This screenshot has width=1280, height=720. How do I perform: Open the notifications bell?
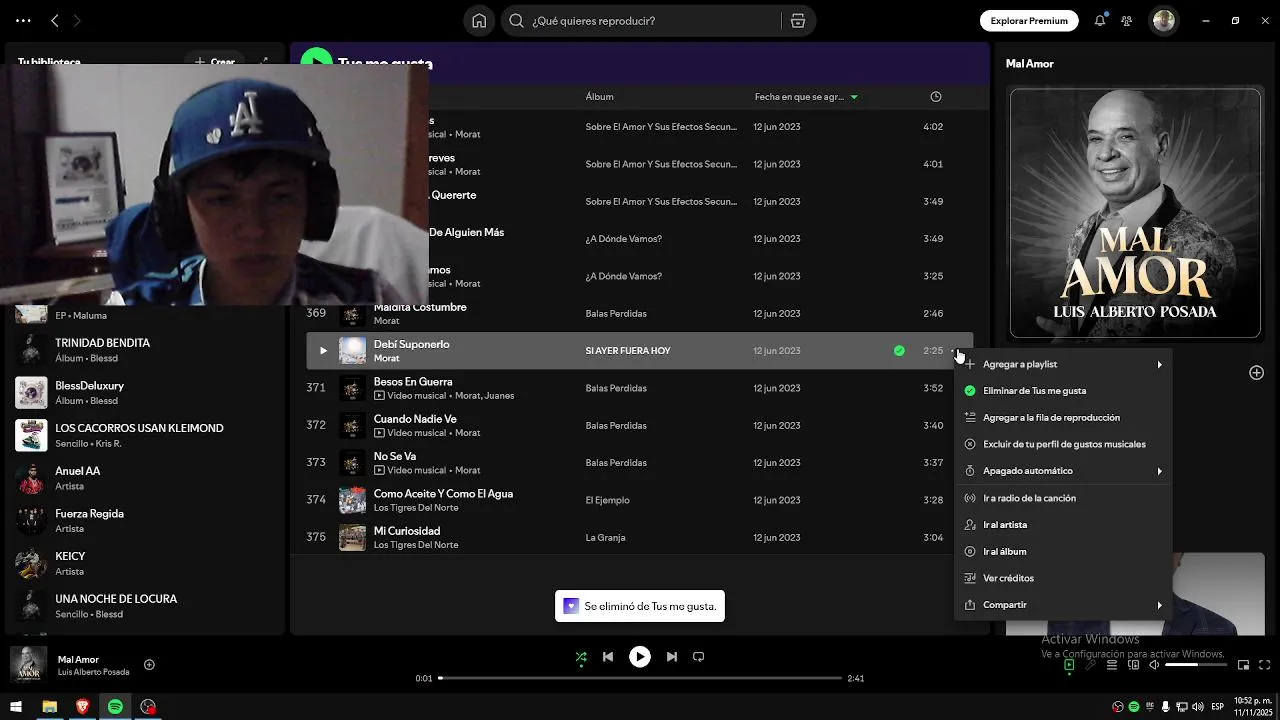click(1100, 20)
